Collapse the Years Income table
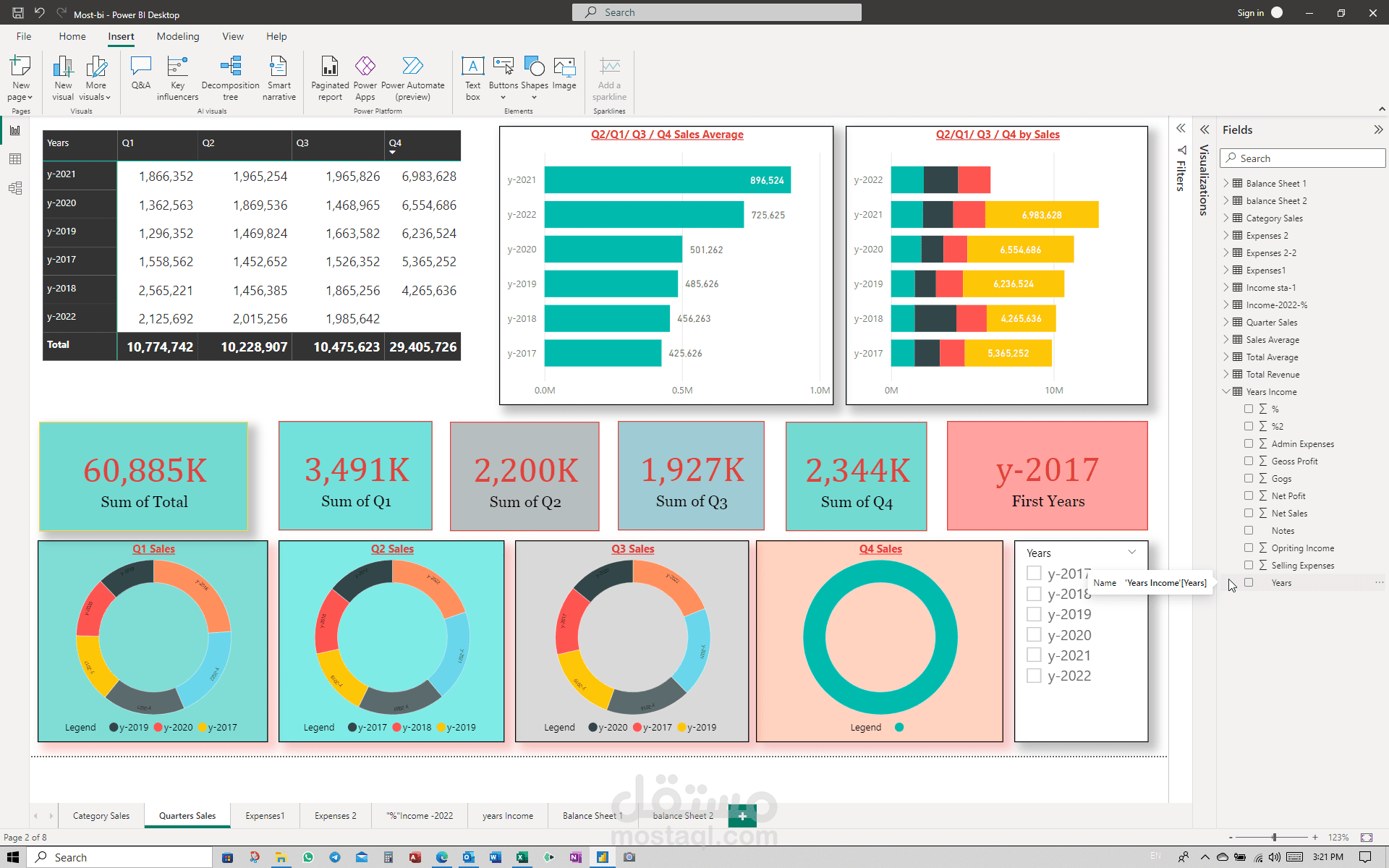The image size is (1389, 868). [1226, 391]
